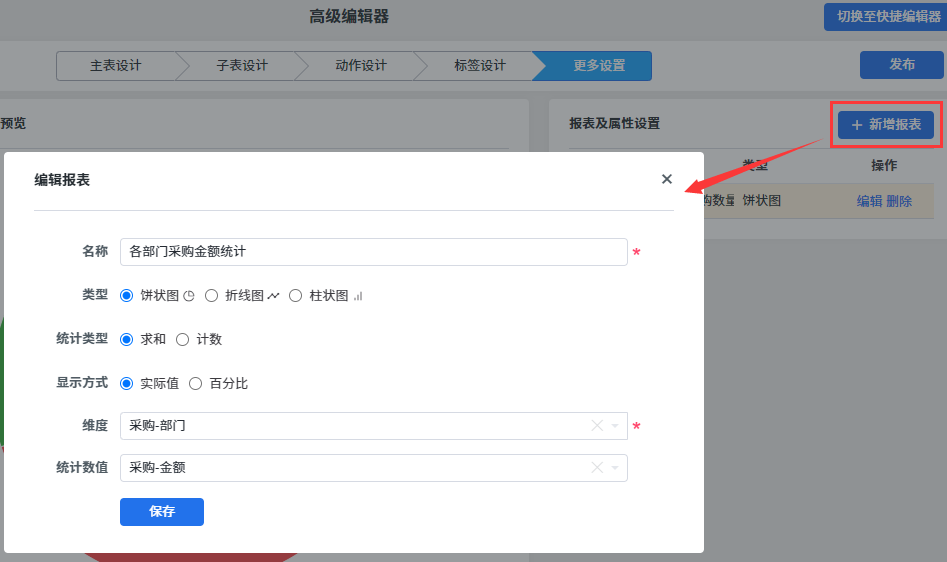
Task: Click the 报表及属性设置 panel title
Action: (614, 124)
